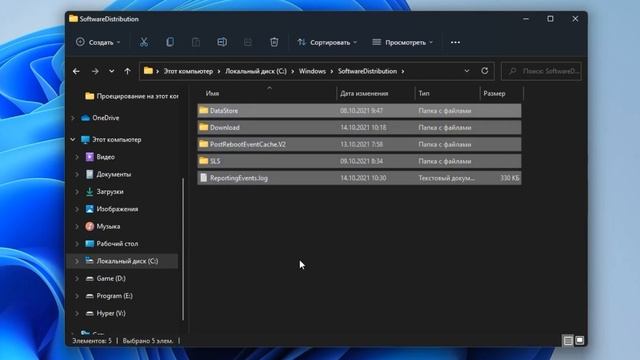Screen dimensions: 640x360
Task: Click Этот компьютер in address breadcrumb
Action: [x=188, y=71]
